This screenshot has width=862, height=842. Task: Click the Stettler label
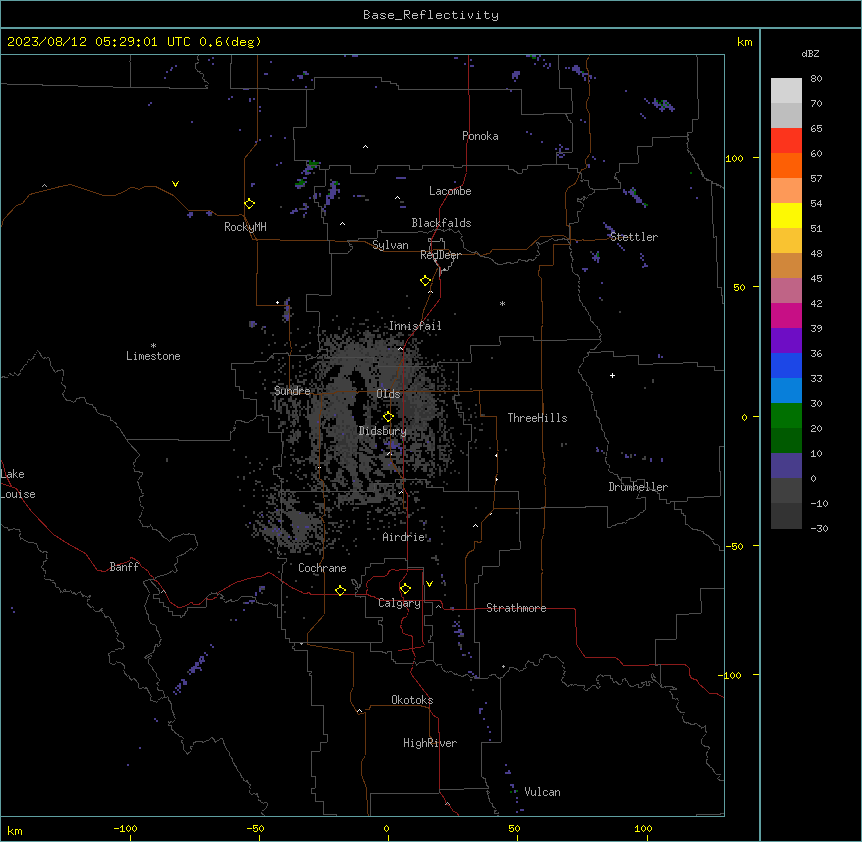click(634, 237)
